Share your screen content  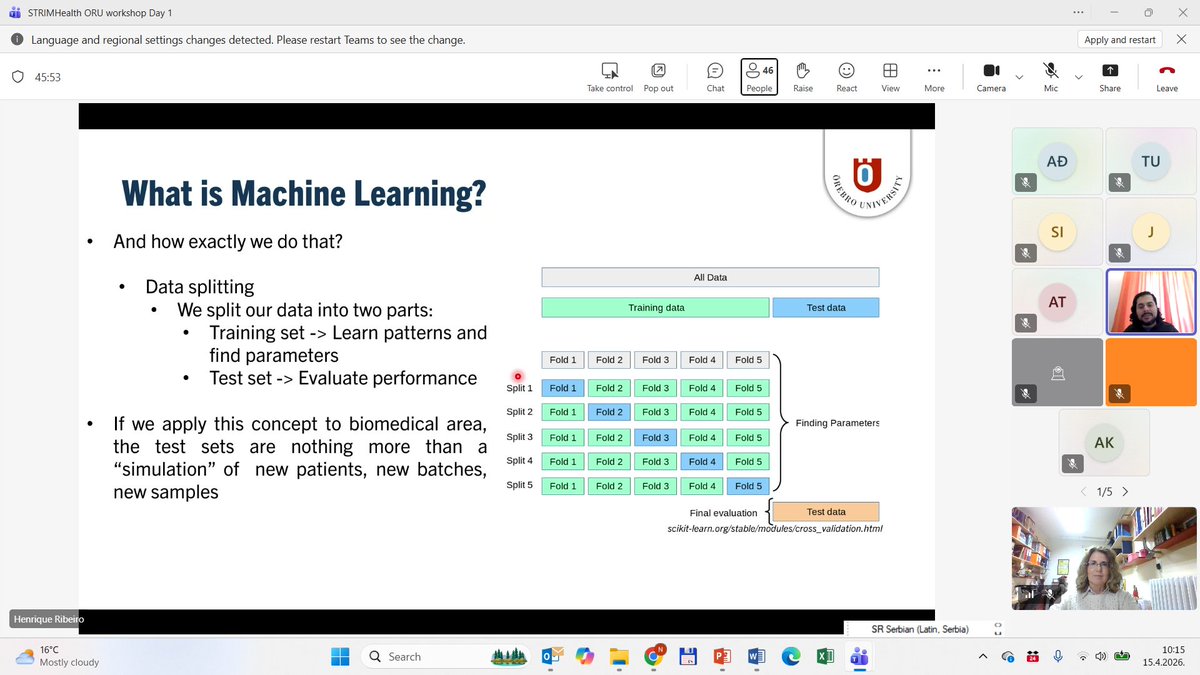pos(1110,78)
